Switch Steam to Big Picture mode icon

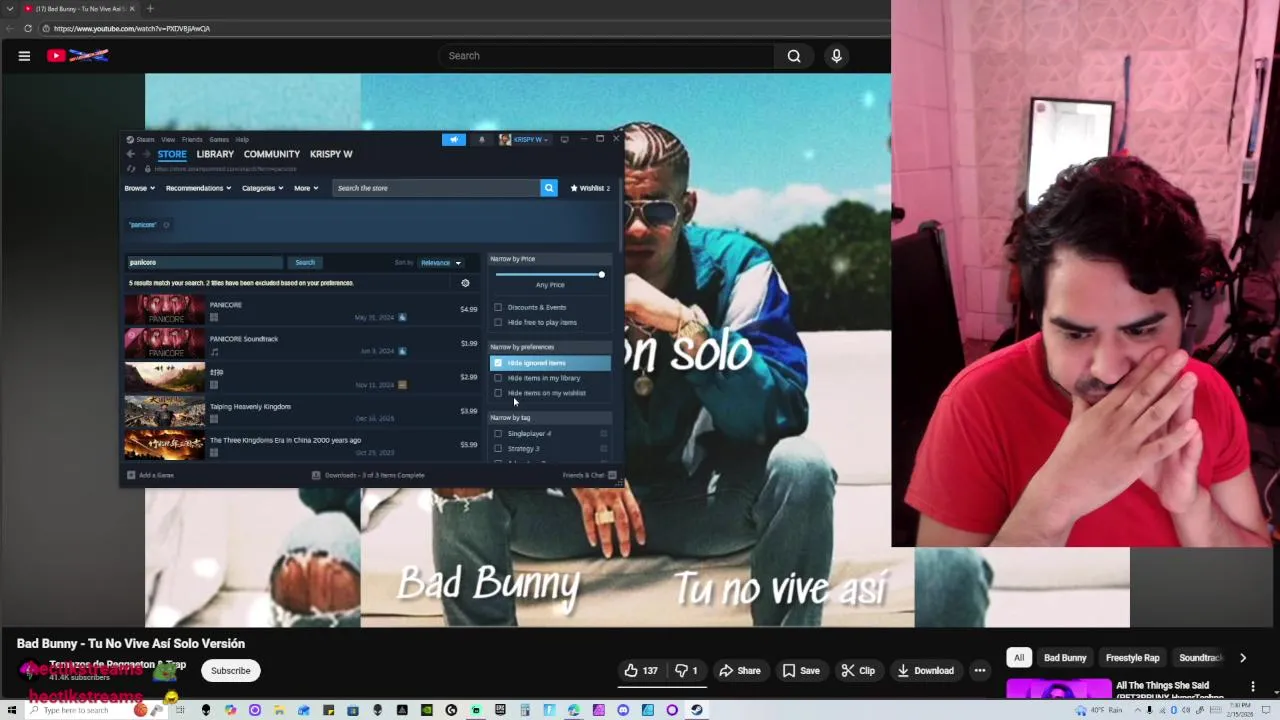click(x=564, y=139)
